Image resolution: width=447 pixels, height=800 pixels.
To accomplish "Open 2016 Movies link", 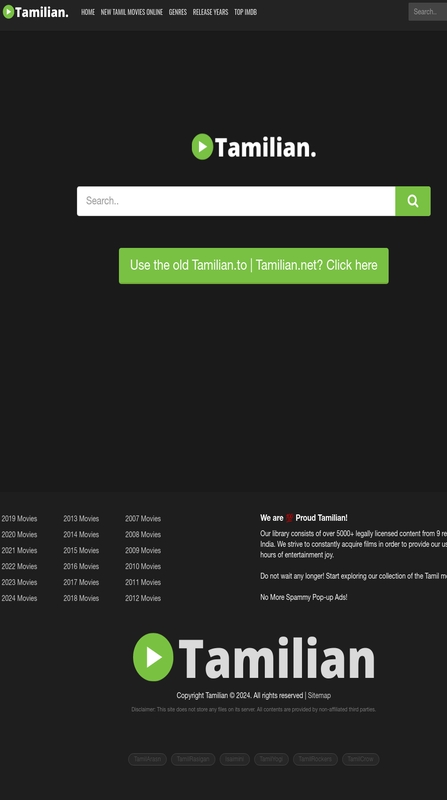I will point(81,566).
